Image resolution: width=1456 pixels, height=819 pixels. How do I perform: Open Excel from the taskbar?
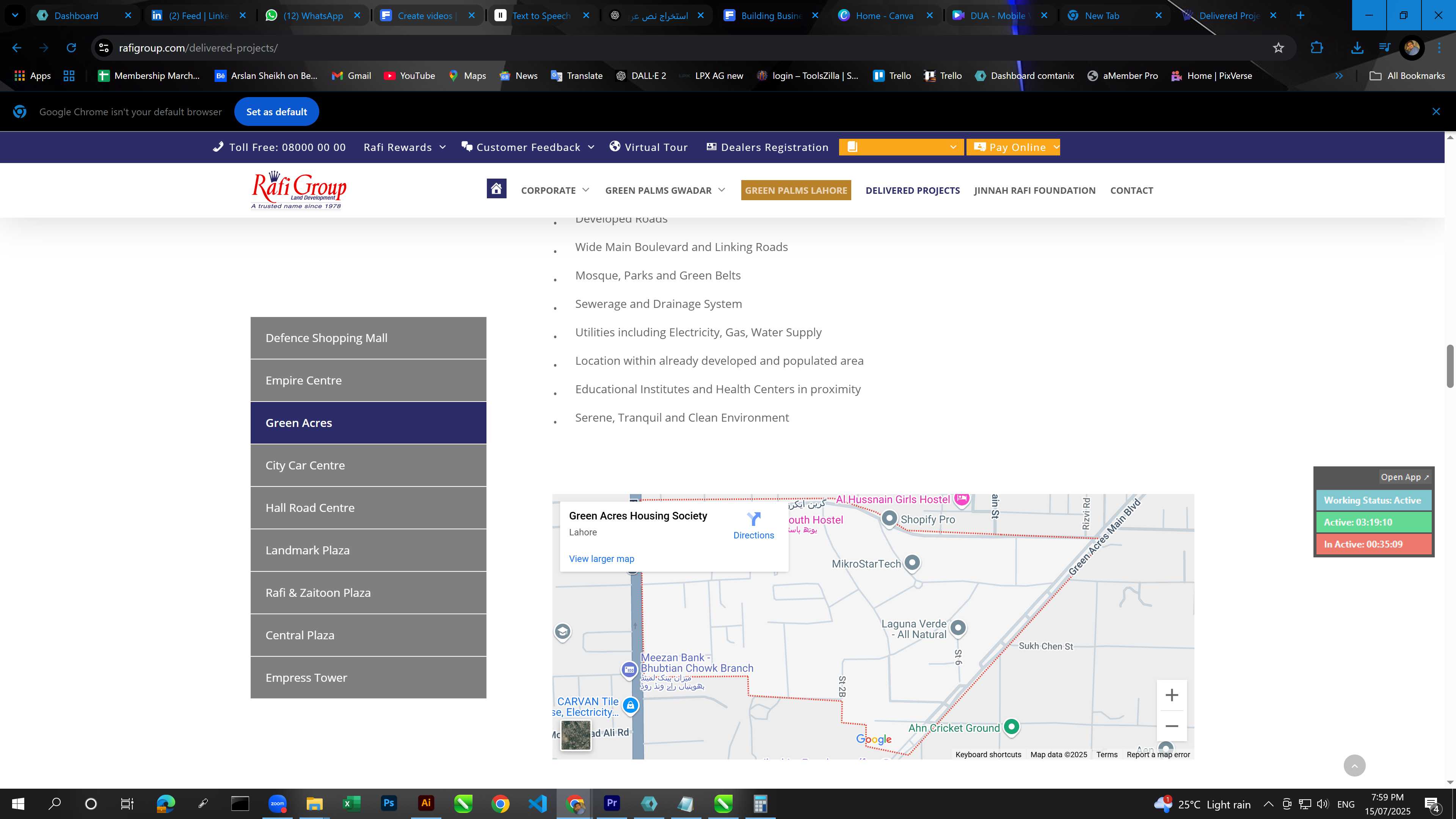pyautogui.click(x=351, y=804)
